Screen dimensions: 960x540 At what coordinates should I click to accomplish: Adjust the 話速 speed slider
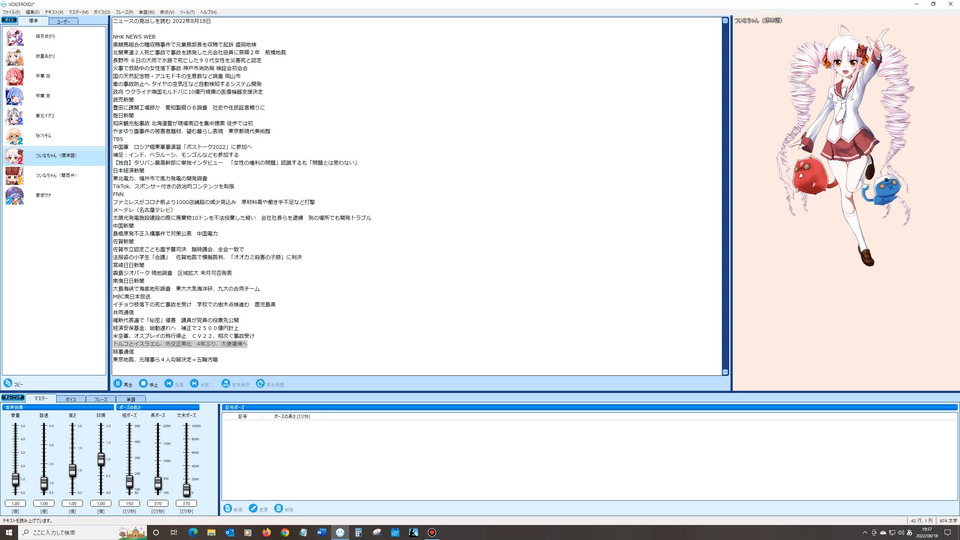coord(44,483)
